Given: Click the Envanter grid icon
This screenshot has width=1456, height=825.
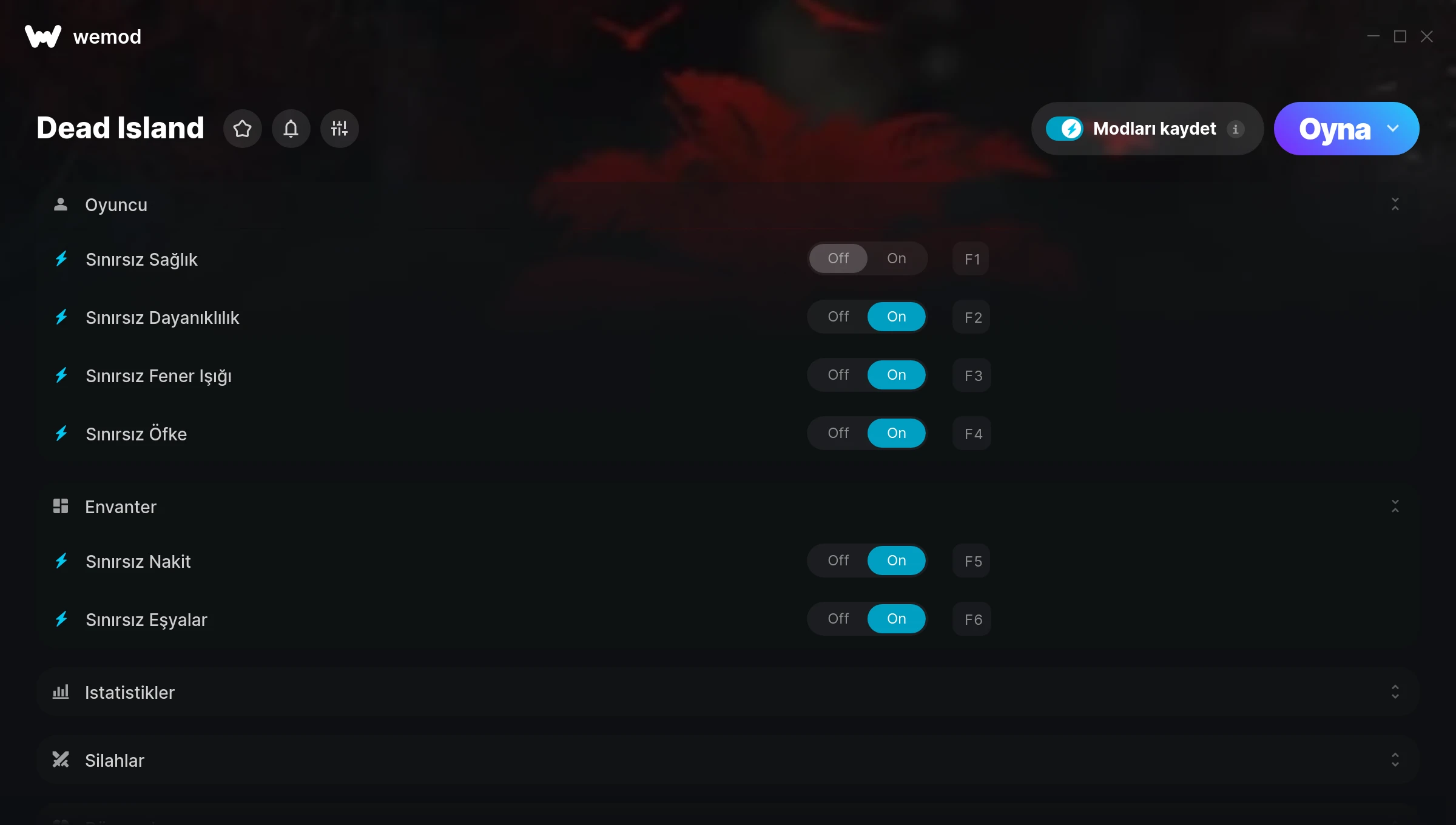Looking at the screenshot, I should coord(61,506).
